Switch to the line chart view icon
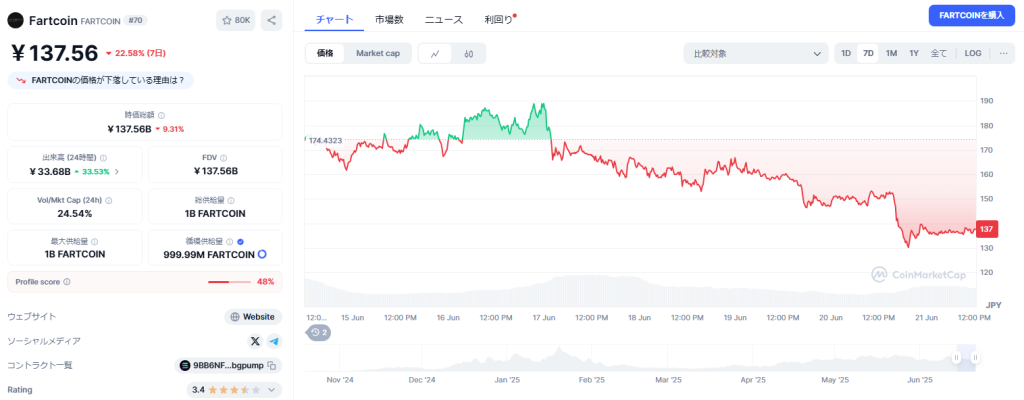Screen dimensions: 1024x400 pos(435,53)
